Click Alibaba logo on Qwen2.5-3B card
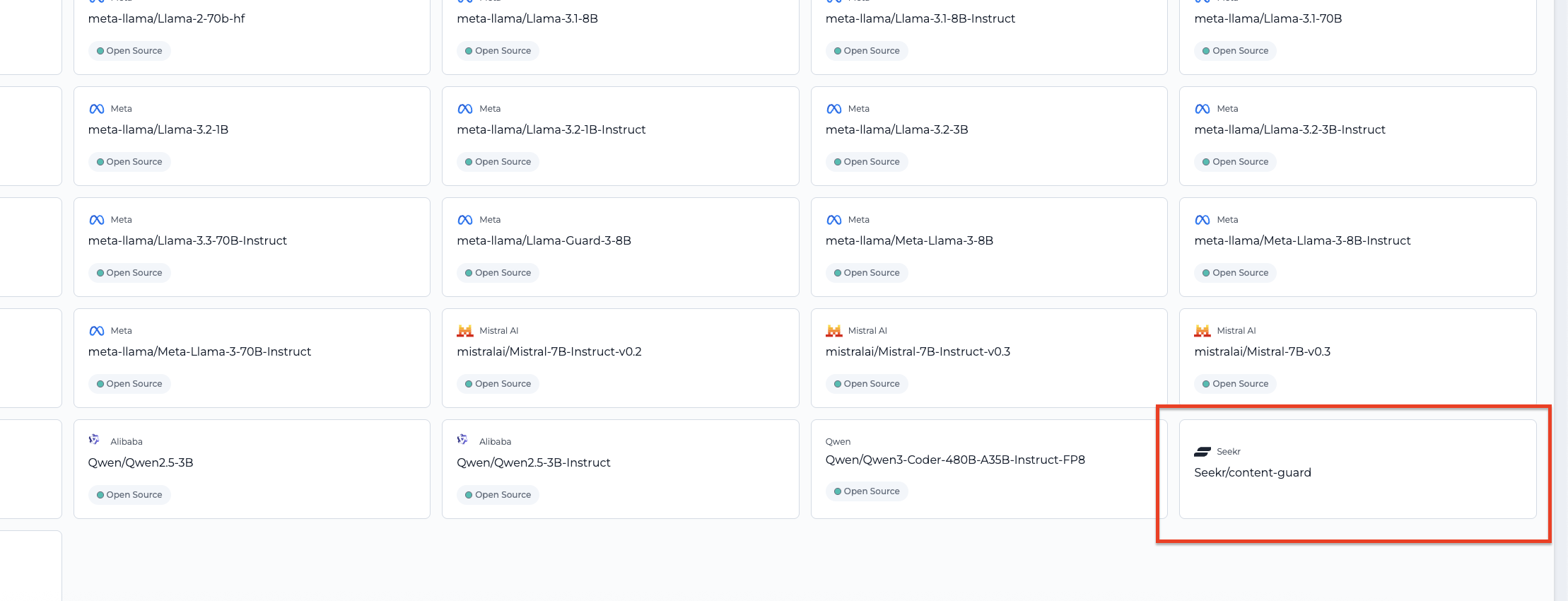This screenshot has width=1568, height=601. pyautogui.click(x=94, y=440)
